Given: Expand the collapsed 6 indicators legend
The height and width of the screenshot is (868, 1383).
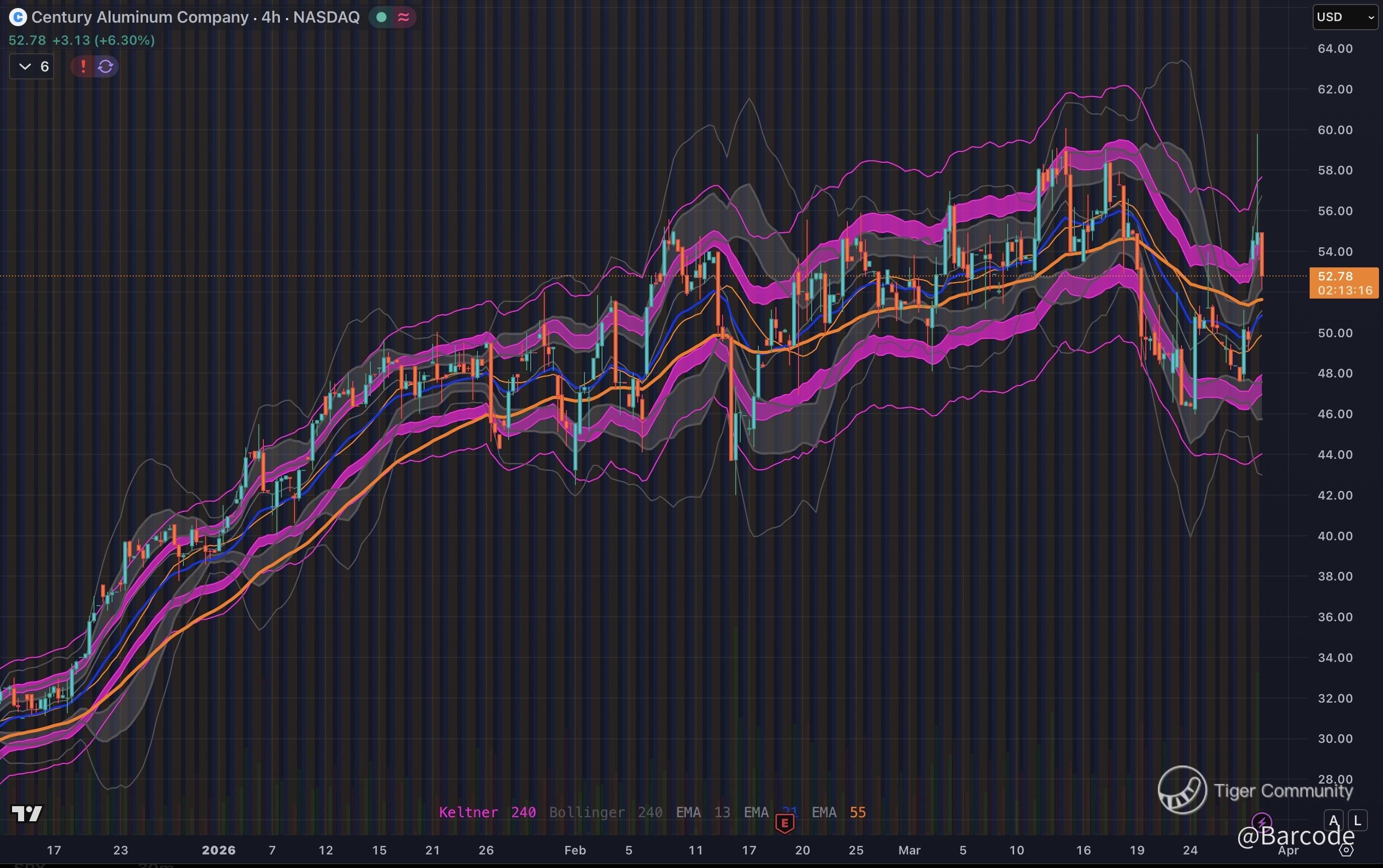Looking at the screenshot, I should [x=32, y=66].
